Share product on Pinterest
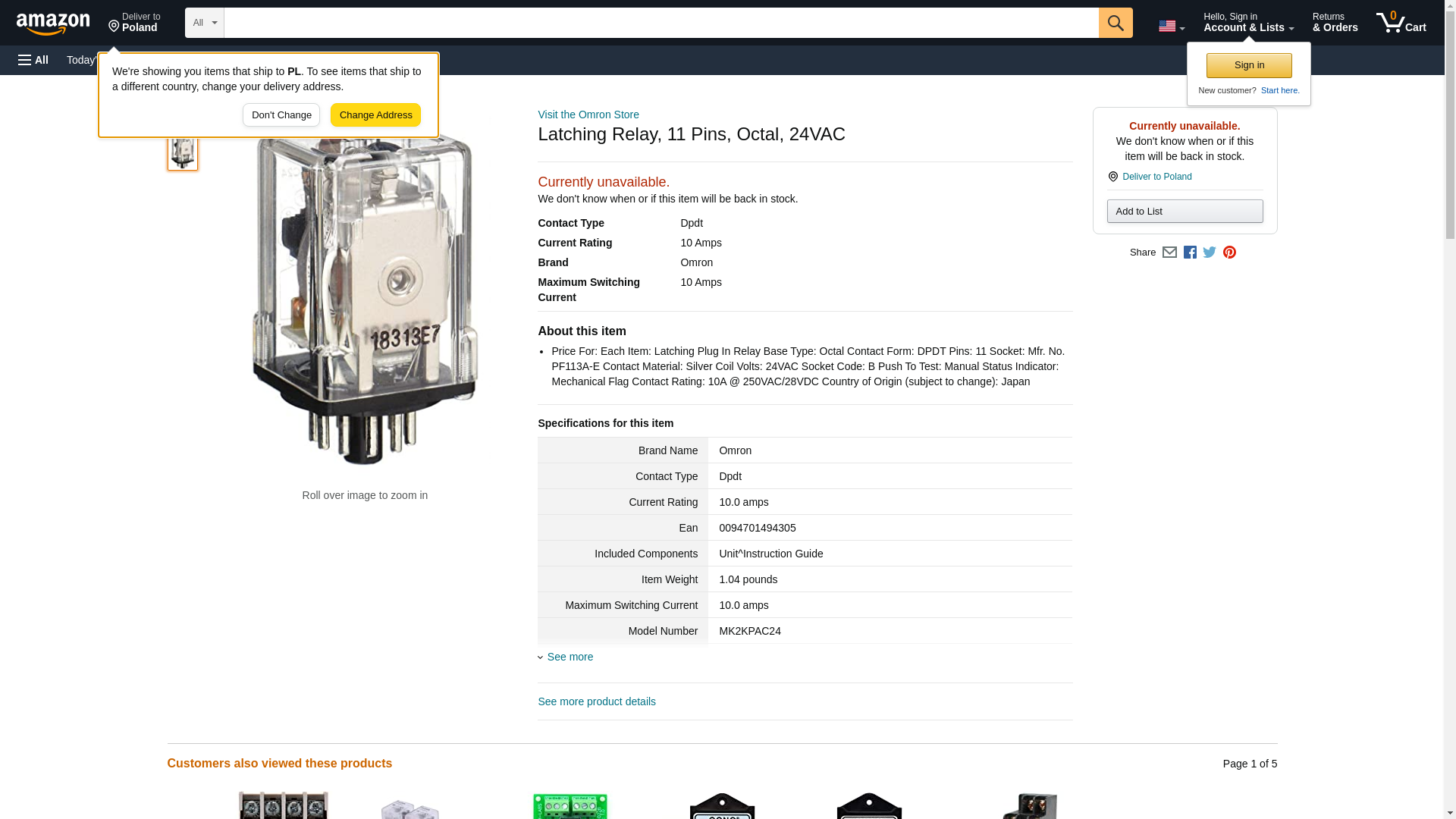This screenshot has width=1456, height=819. [x=1229, y=253]
